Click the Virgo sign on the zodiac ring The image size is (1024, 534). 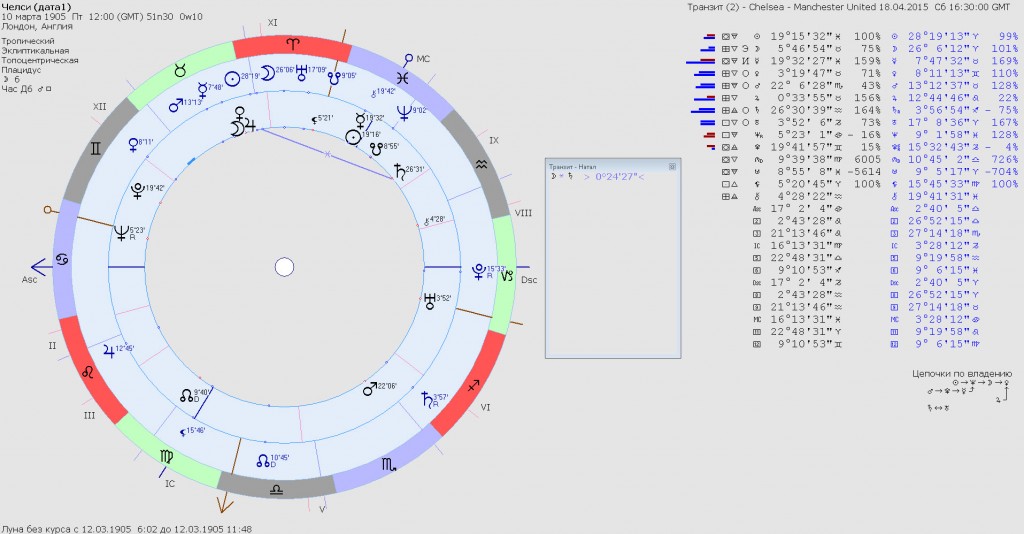[167, 457]
